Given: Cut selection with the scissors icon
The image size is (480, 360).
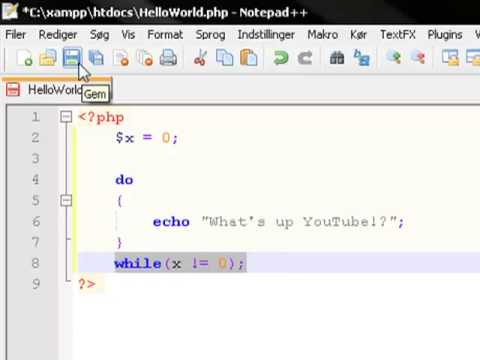Looking at the screenshot, I should tap(200, 58).
